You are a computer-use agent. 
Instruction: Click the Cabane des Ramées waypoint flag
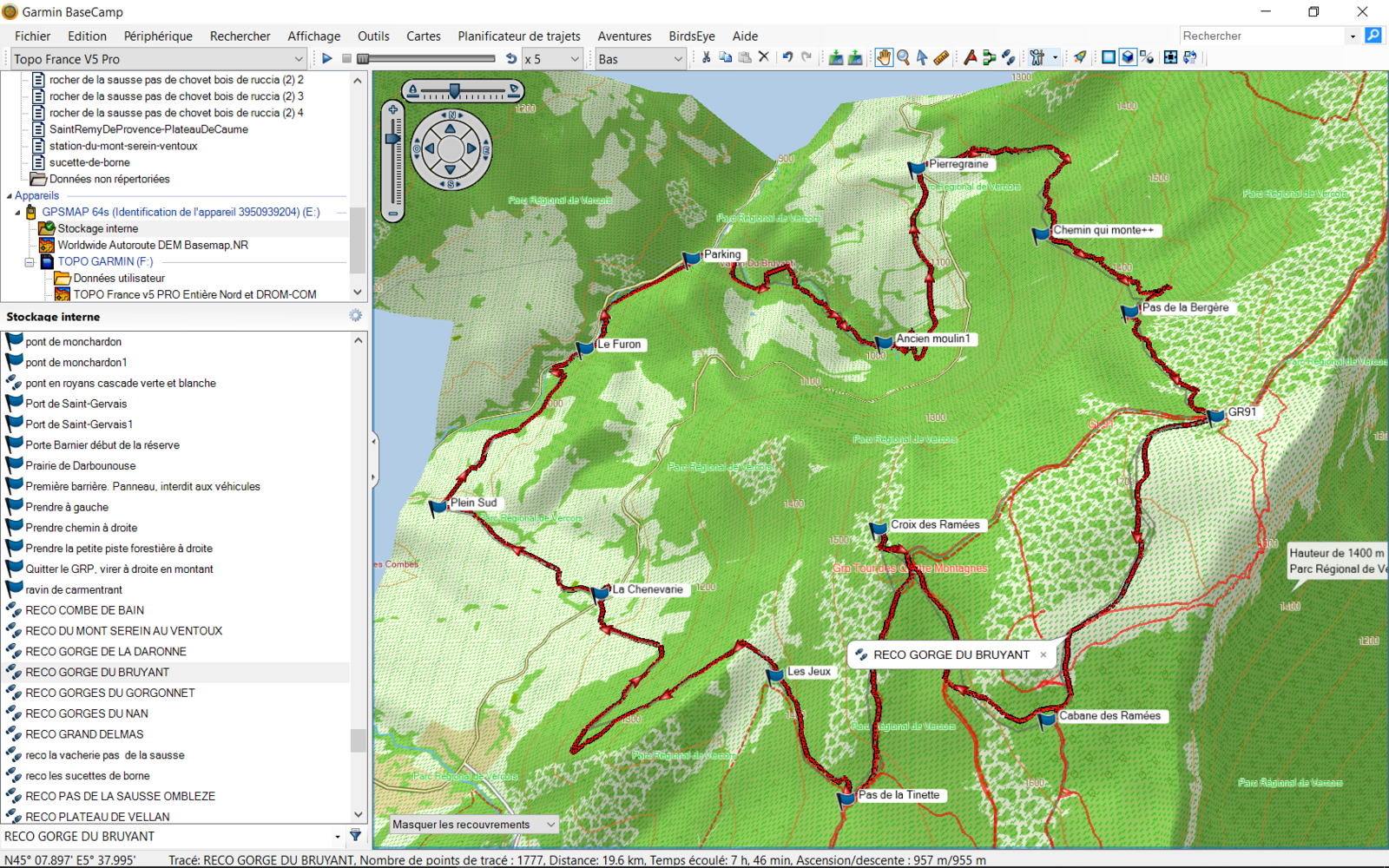point(1048,720)
